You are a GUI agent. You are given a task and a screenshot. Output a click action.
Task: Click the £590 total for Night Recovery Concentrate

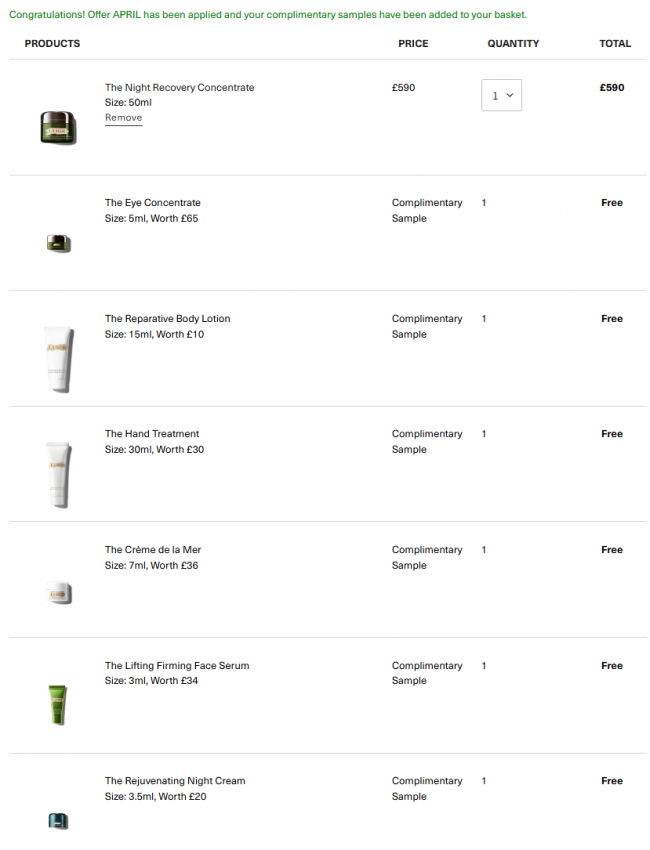[612, 87]
